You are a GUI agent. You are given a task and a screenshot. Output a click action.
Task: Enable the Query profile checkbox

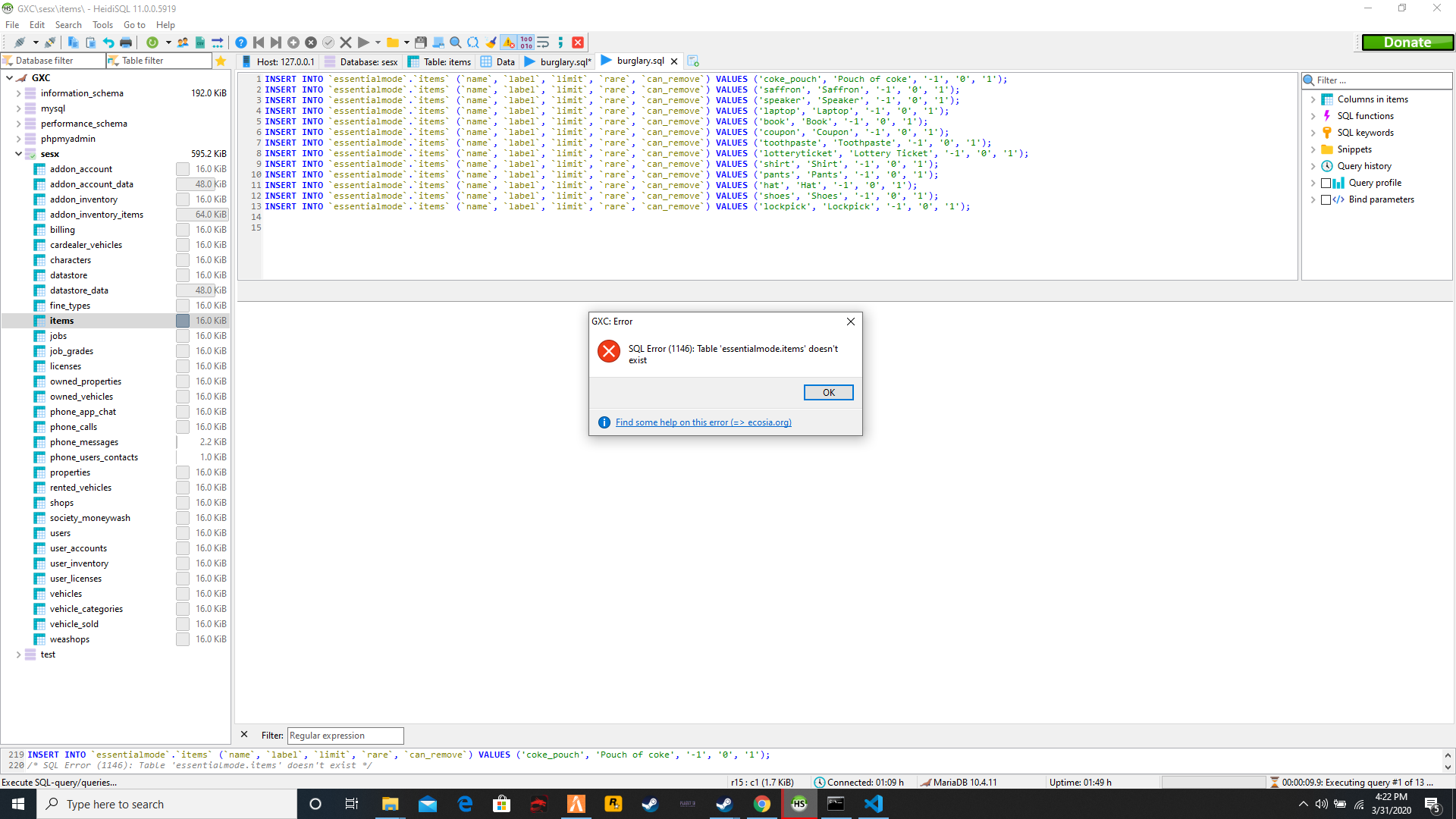coord(1326,183)
